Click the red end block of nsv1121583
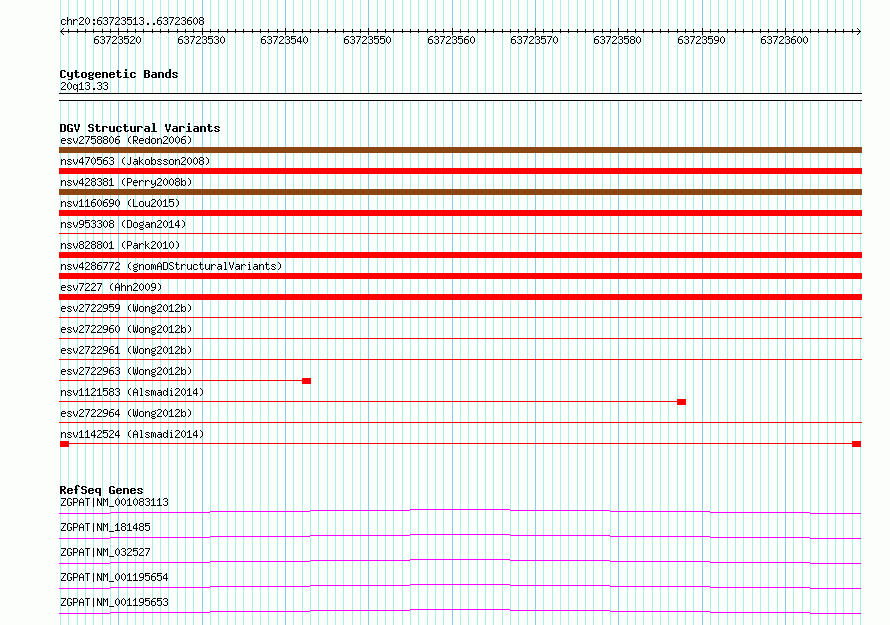This screenshot has width=890, height=625. 682,402
